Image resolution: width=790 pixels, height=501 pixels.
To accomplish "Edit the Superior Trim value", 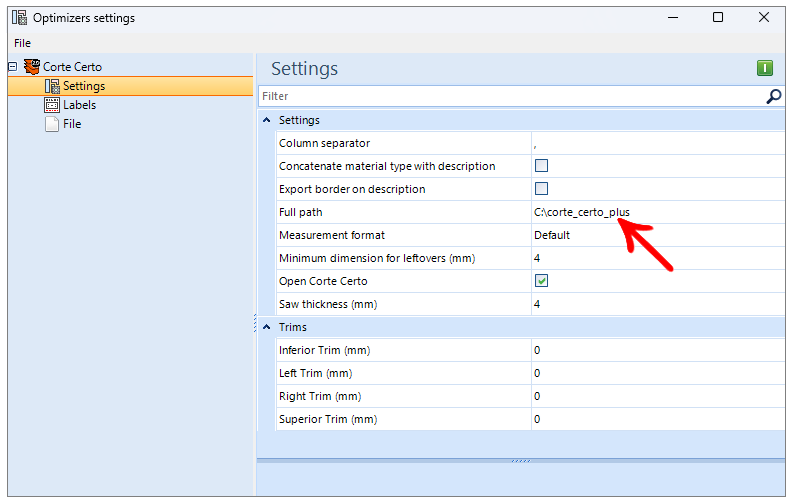I will (x=658, y=419).
